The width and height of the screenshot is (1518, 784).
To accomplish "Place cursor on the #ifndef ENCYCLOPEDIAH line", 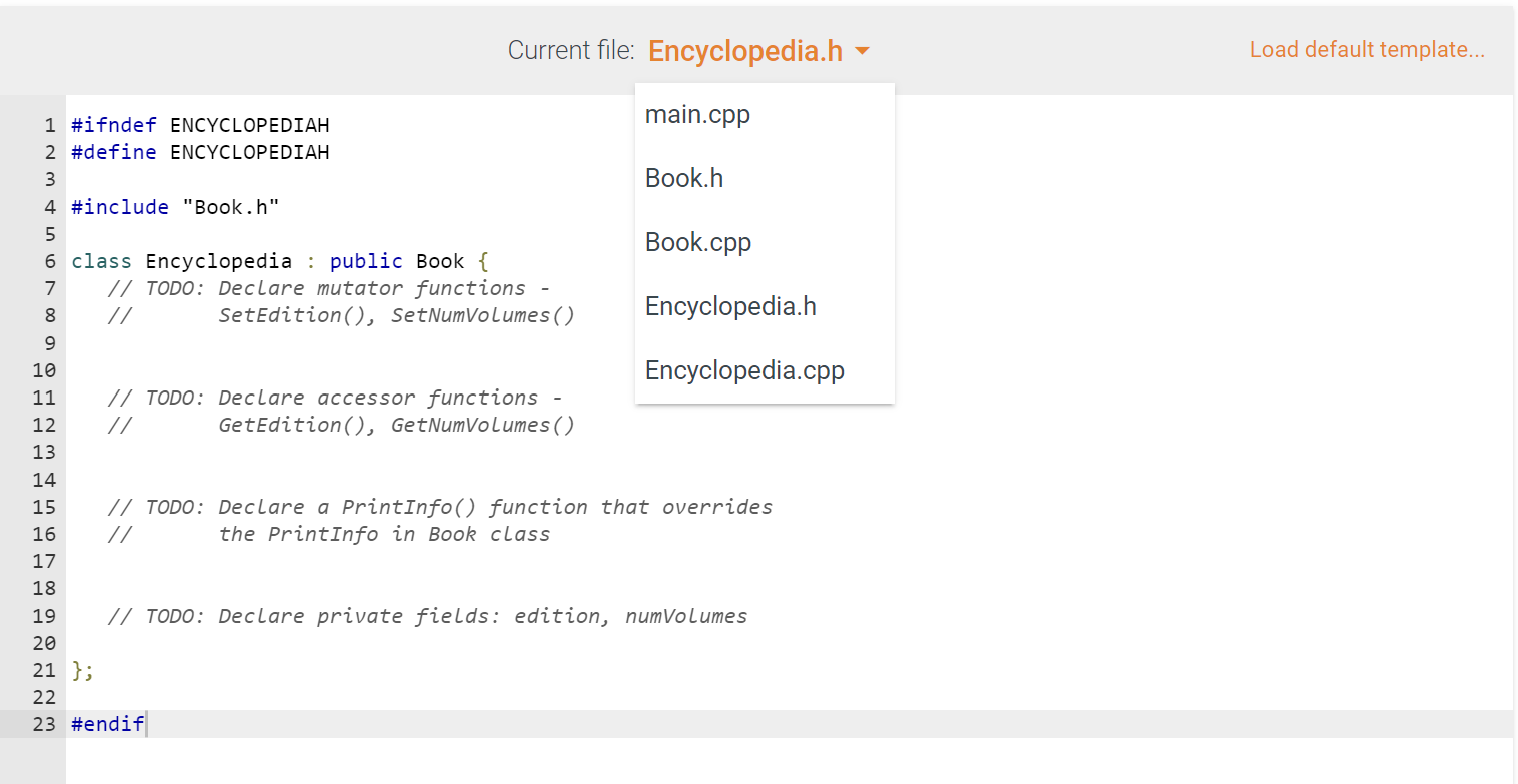I will click(199, 124).
